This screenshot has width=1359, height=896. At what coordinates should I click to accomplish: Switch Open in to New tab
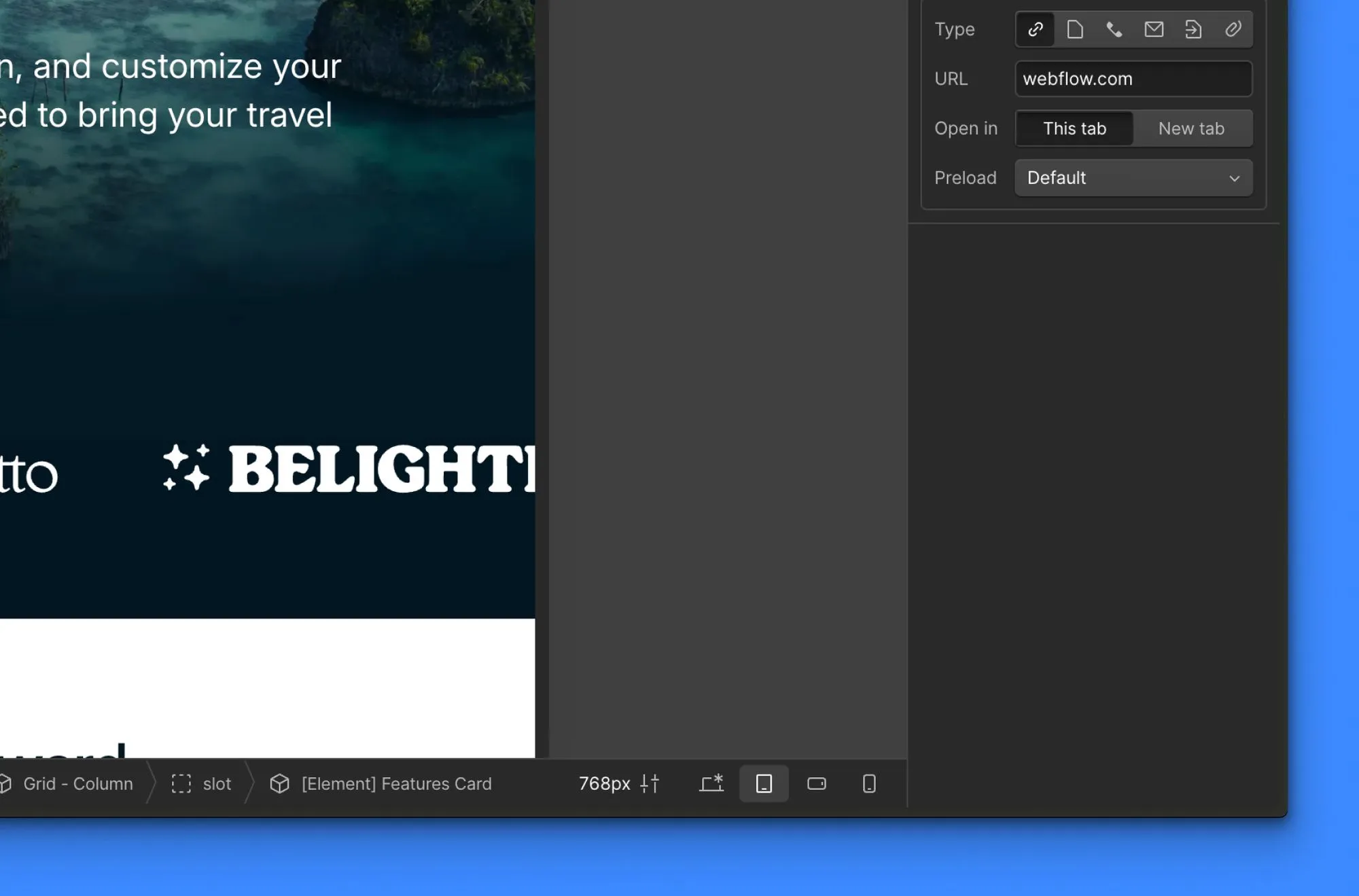1191,128
